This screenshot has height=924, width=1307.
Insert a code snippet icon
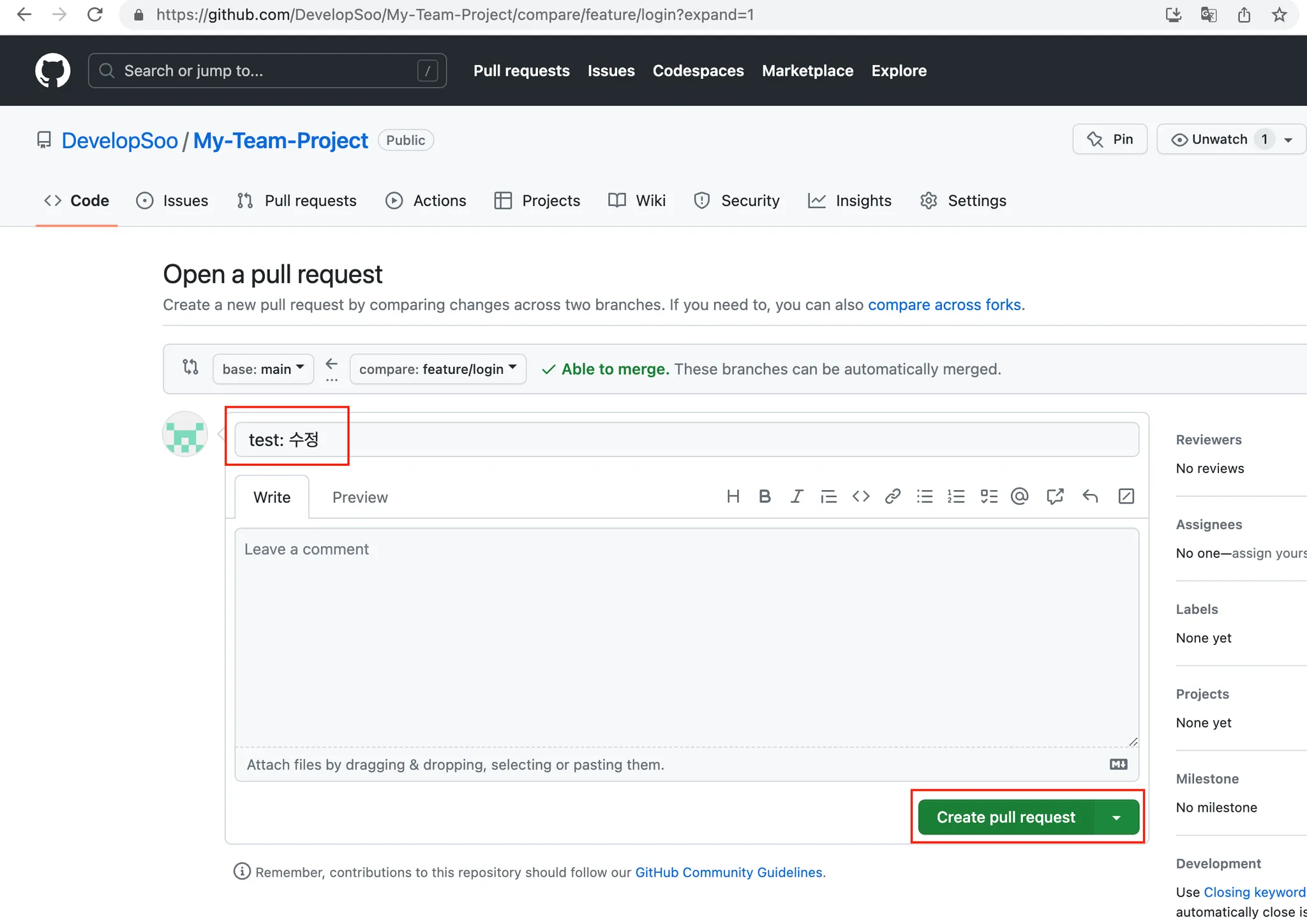tap(860, 496)
